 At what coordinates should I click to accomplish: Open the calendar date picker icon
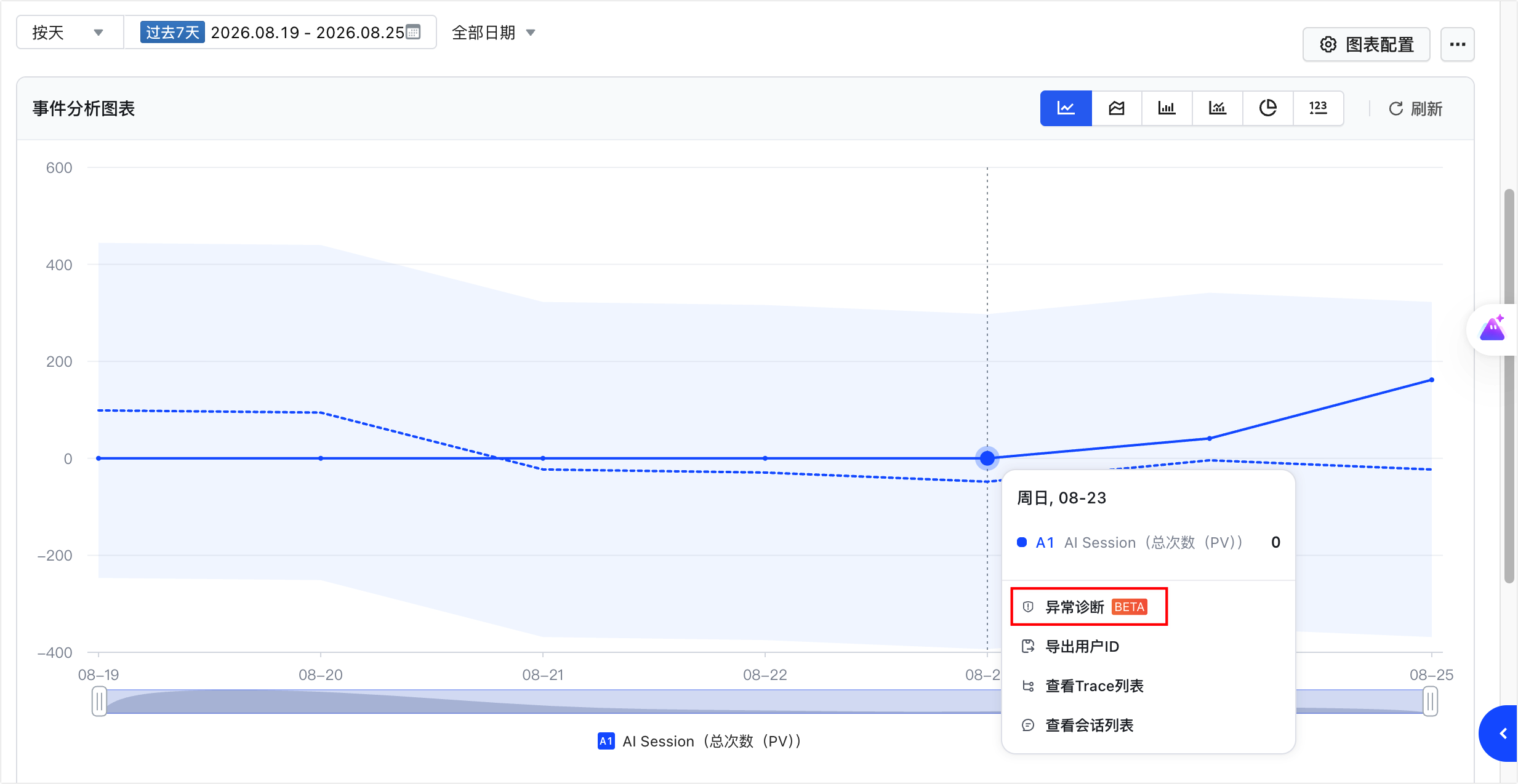[x=413, y=32]
